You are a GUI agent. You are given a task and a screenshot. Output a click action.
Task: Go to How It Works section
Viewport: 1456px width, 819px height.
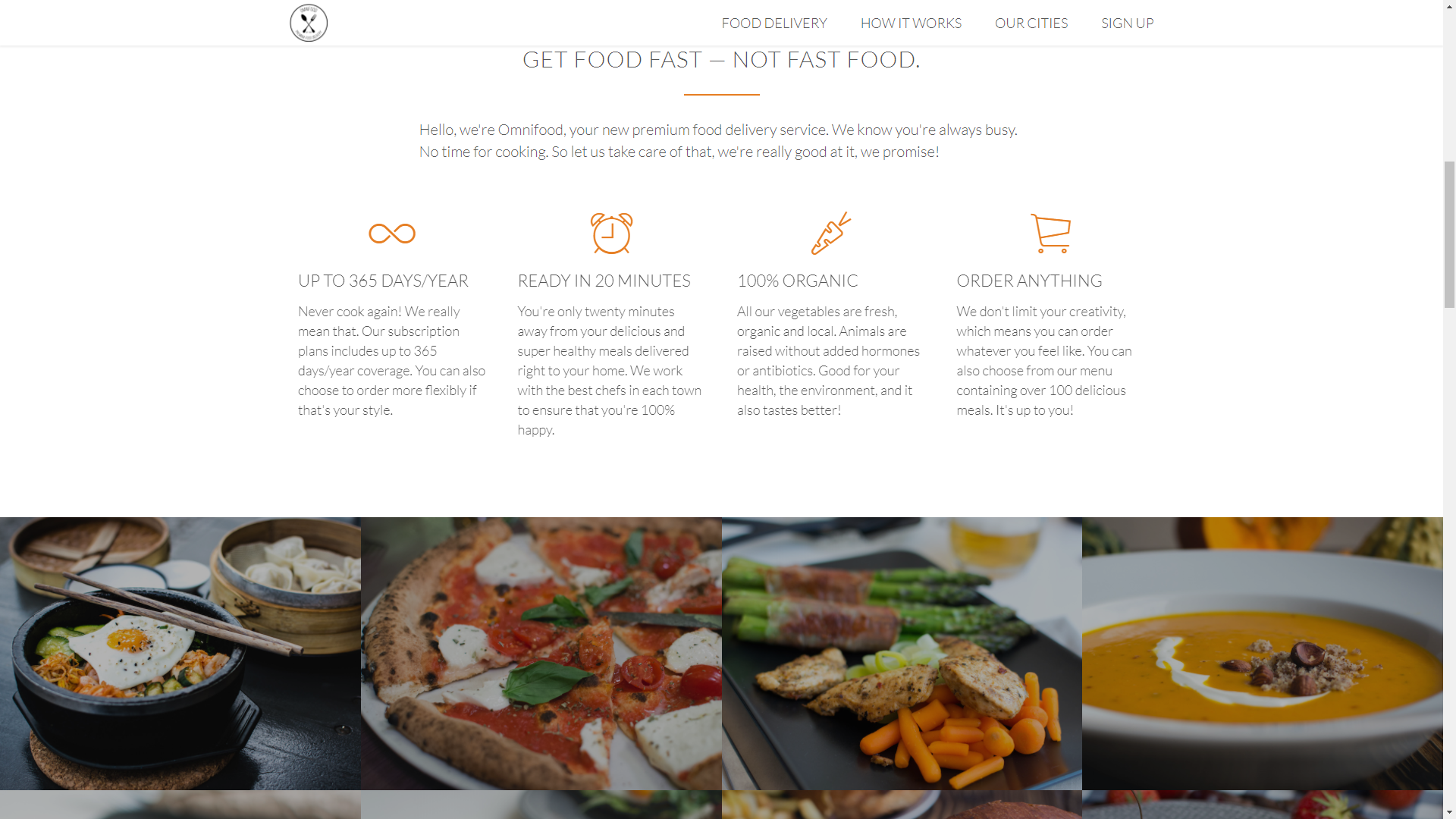[x=910, y=24]
